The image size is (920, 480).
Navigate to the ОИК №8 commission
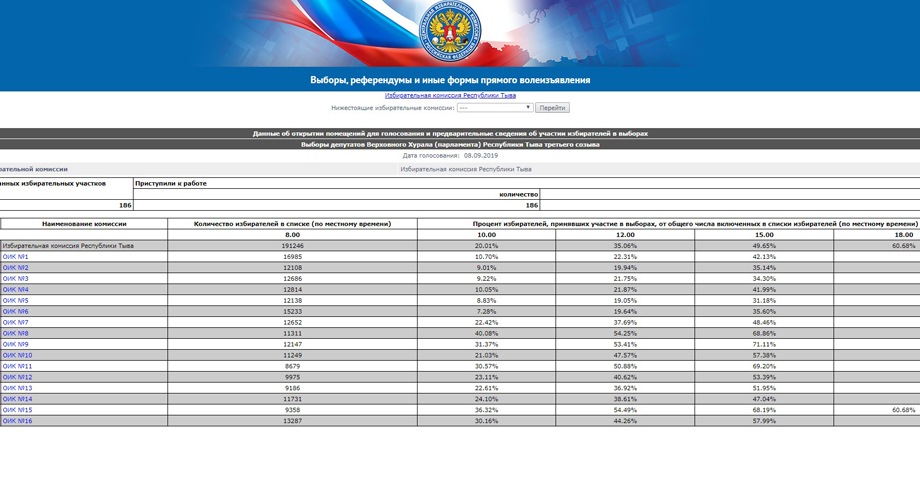pos(15,334)
